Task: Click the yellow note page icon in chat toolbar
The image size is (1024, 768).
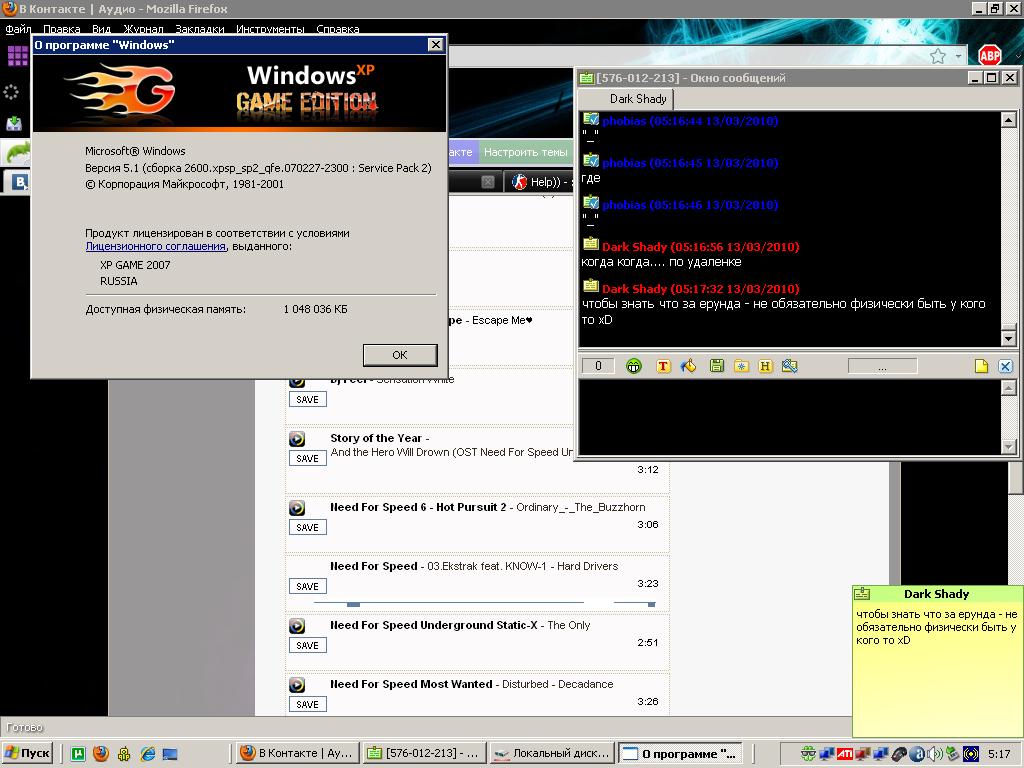Action: [x=981, y=366]
